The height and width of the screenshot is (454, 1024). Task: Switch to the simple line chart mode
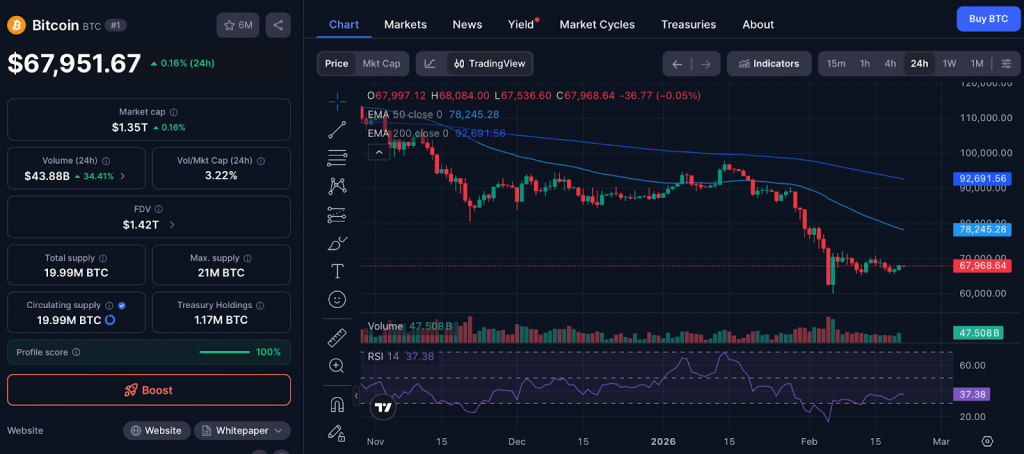[x=430, y=64]
